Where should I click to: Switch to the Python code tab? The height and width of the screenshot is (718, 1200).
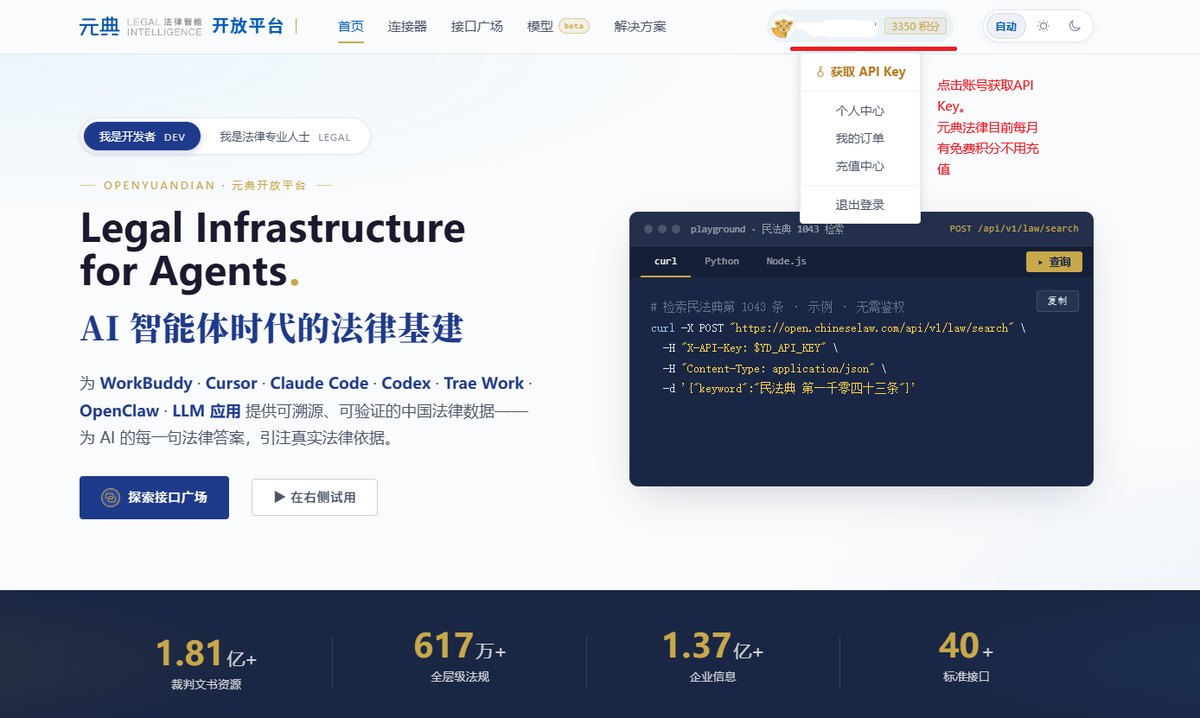click(721, 261)
